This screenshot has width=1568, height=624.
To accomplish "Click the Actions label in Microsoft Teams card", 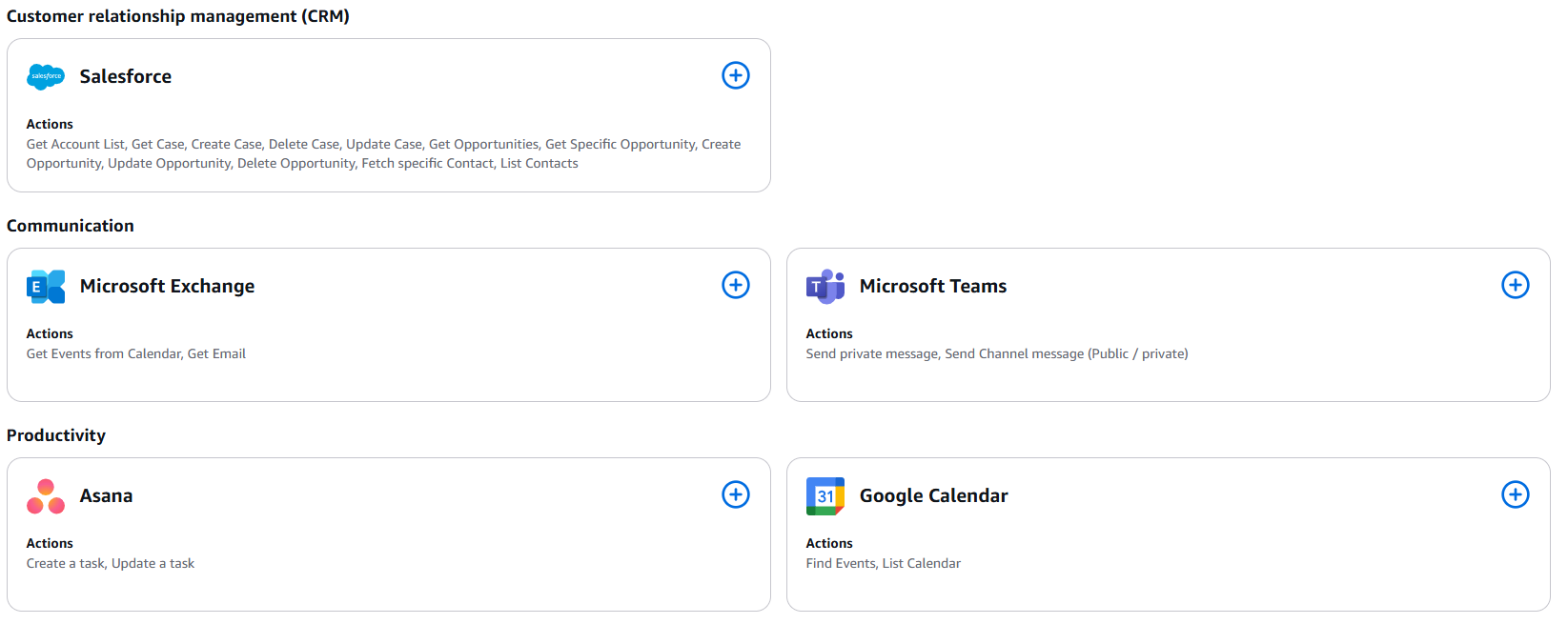I will point(829,333).
